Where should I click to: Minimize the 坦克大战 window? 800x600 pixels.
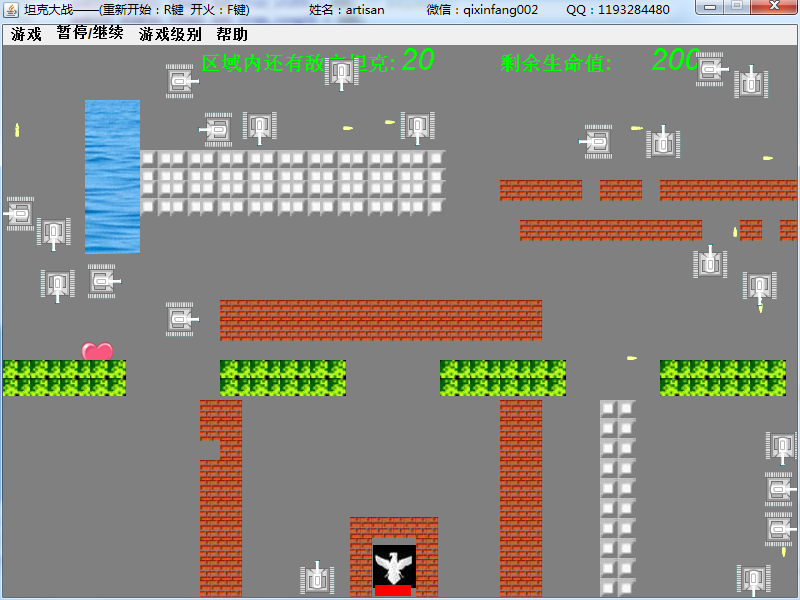tap(710, 7)
